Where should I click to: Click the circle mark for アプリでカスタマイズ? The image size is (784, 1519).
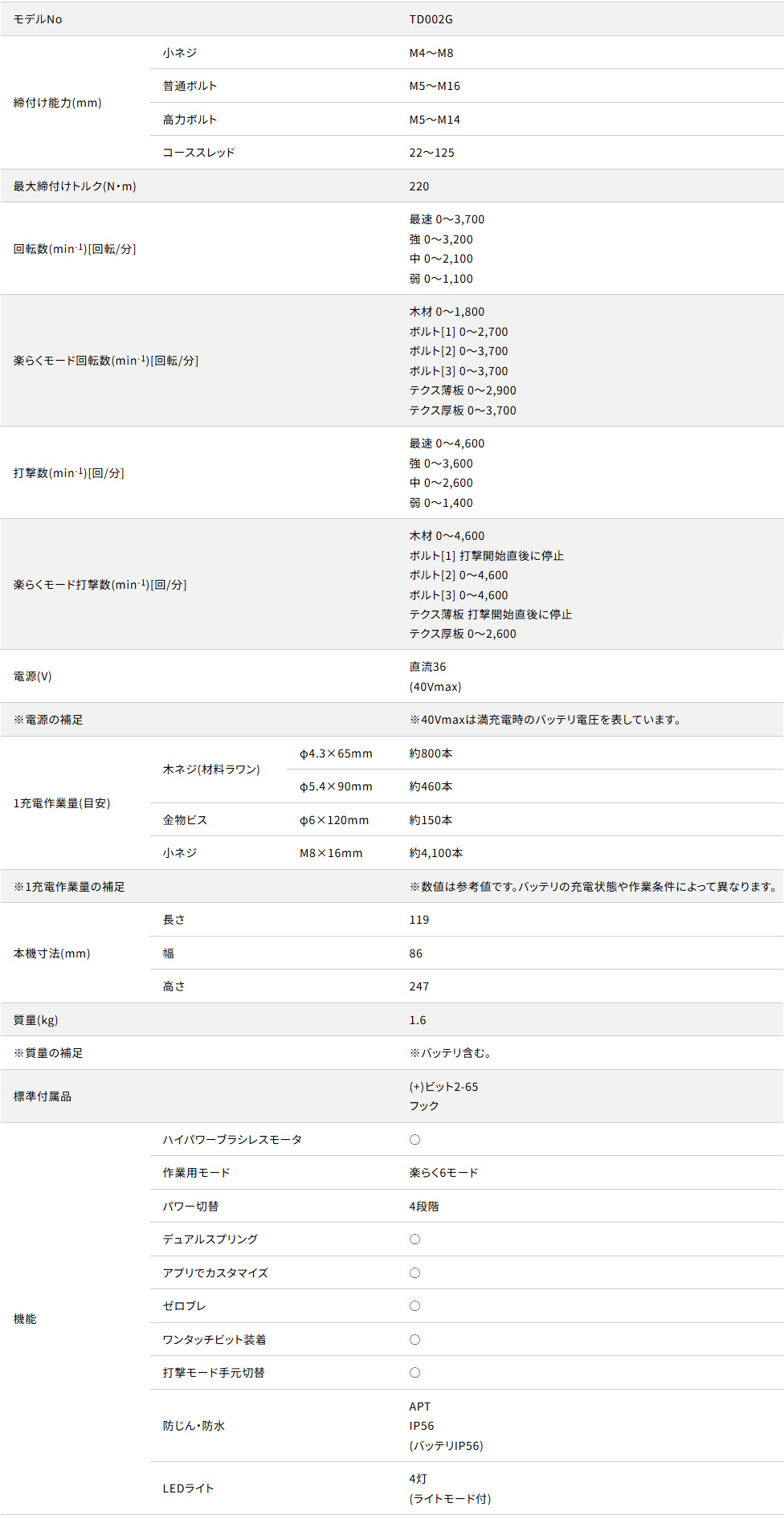pyautogui.click(x=414, y=1272)
